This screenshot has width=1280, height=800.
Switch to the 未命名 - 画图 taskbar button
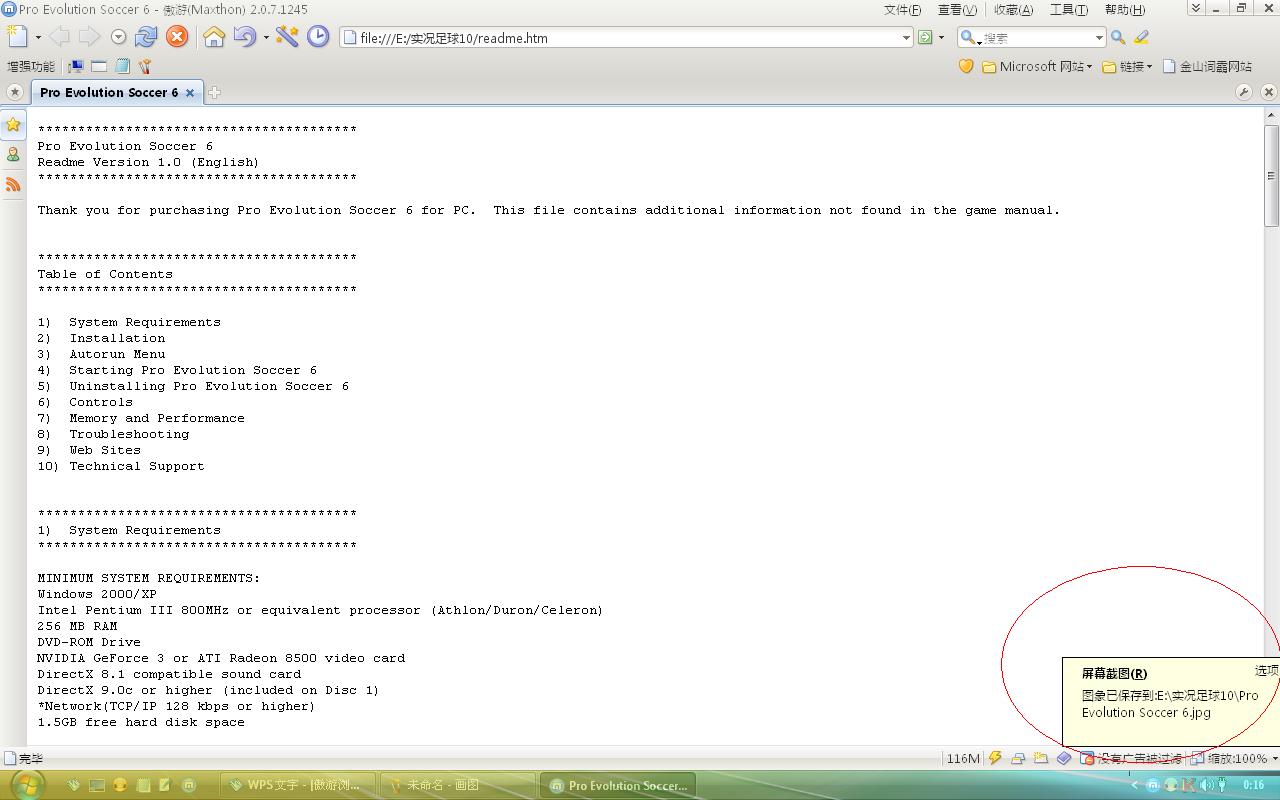458,785
